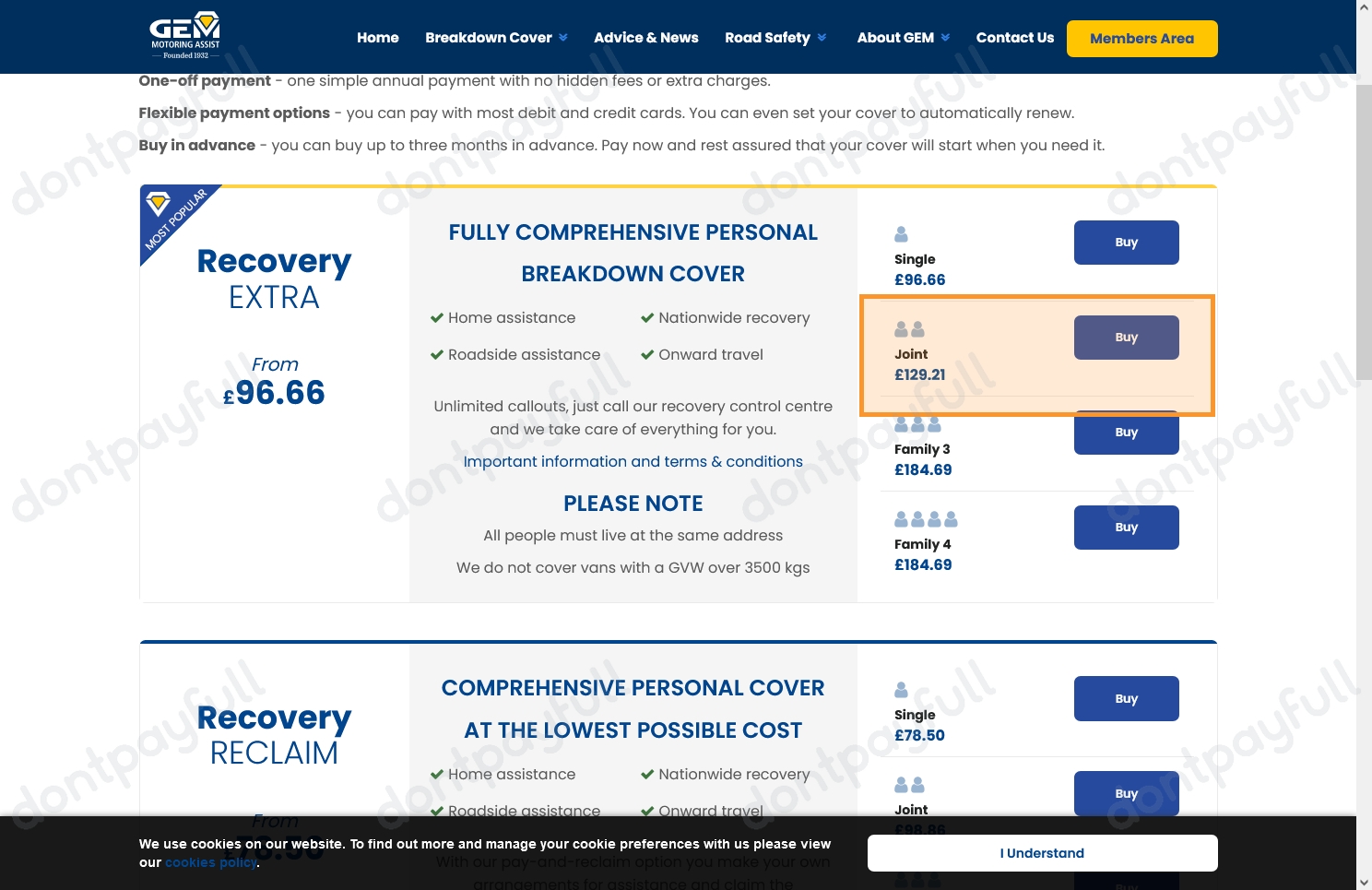The image size is (1372, 890).
Task: Click the Single person icon in Recovery Reclaim section
Action: [901, 689]
